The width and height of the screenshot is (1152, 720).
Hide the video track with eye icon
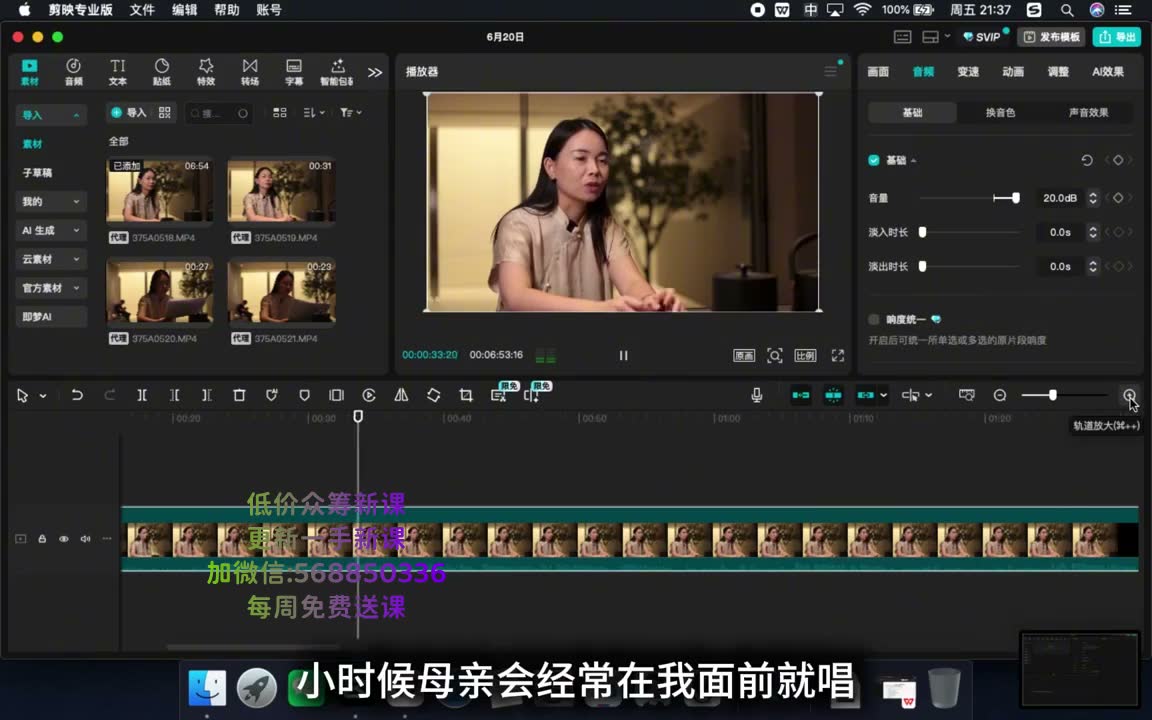tap(64, 539)
